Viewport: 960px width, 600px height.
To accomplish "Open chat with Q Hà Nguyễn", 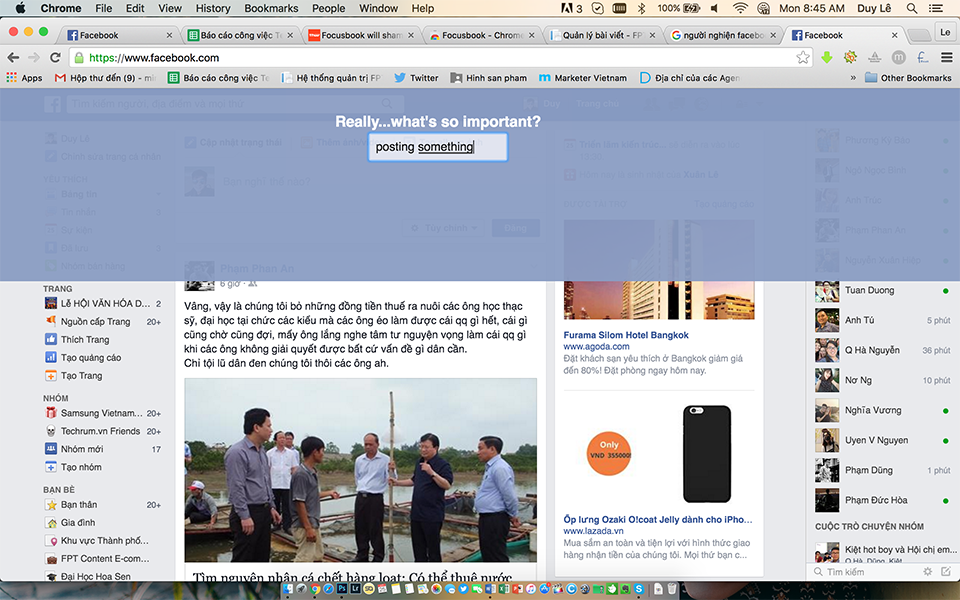I will pyautogui.click(x=883, y=350).
